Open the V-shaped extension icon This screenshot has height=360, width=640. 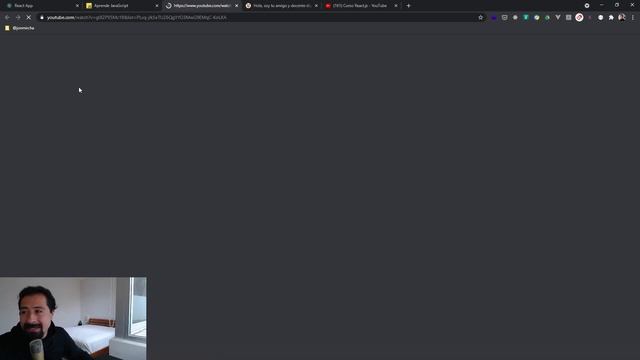(x=558, y=18)
